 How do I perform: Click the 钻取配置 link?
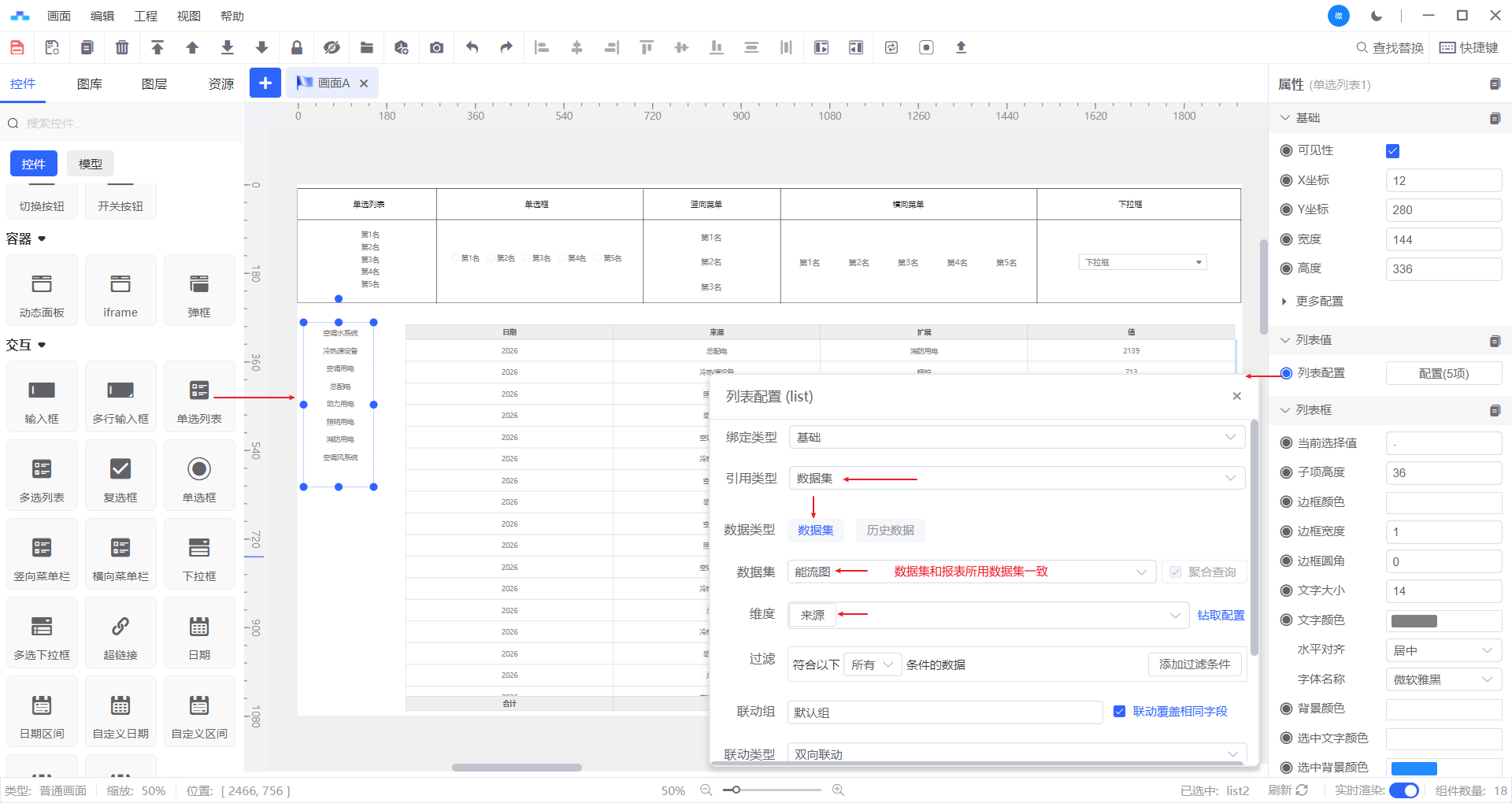coord(1221,616)
